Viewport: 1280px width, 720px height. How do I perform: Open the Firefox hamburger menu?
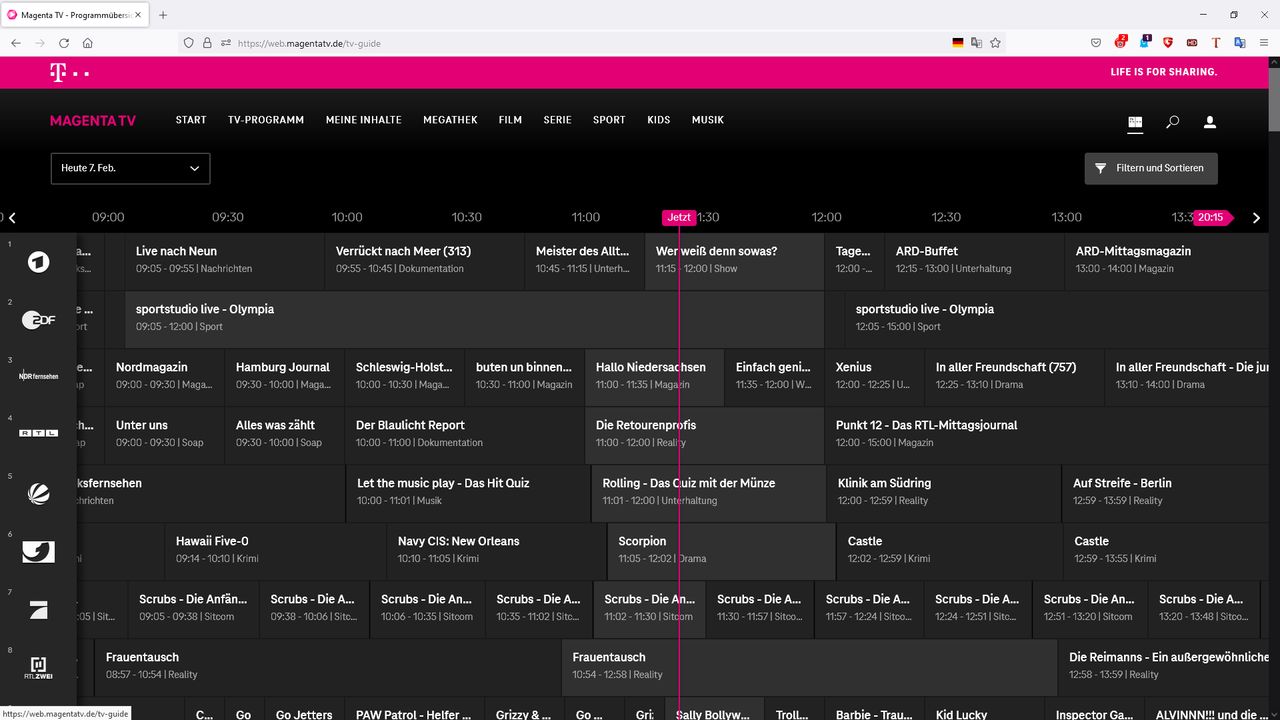pyautogui.click(x=1264, y=43)
